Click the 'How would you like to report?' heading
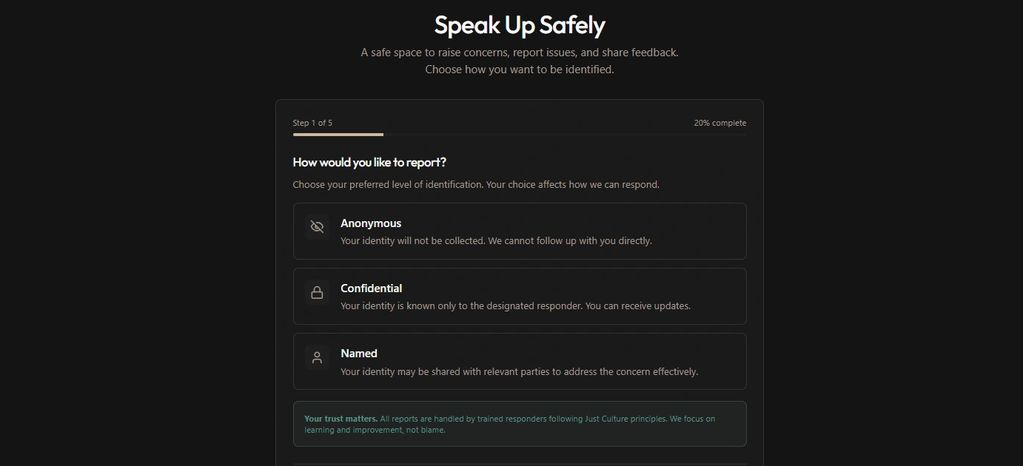 pos(369,162)
